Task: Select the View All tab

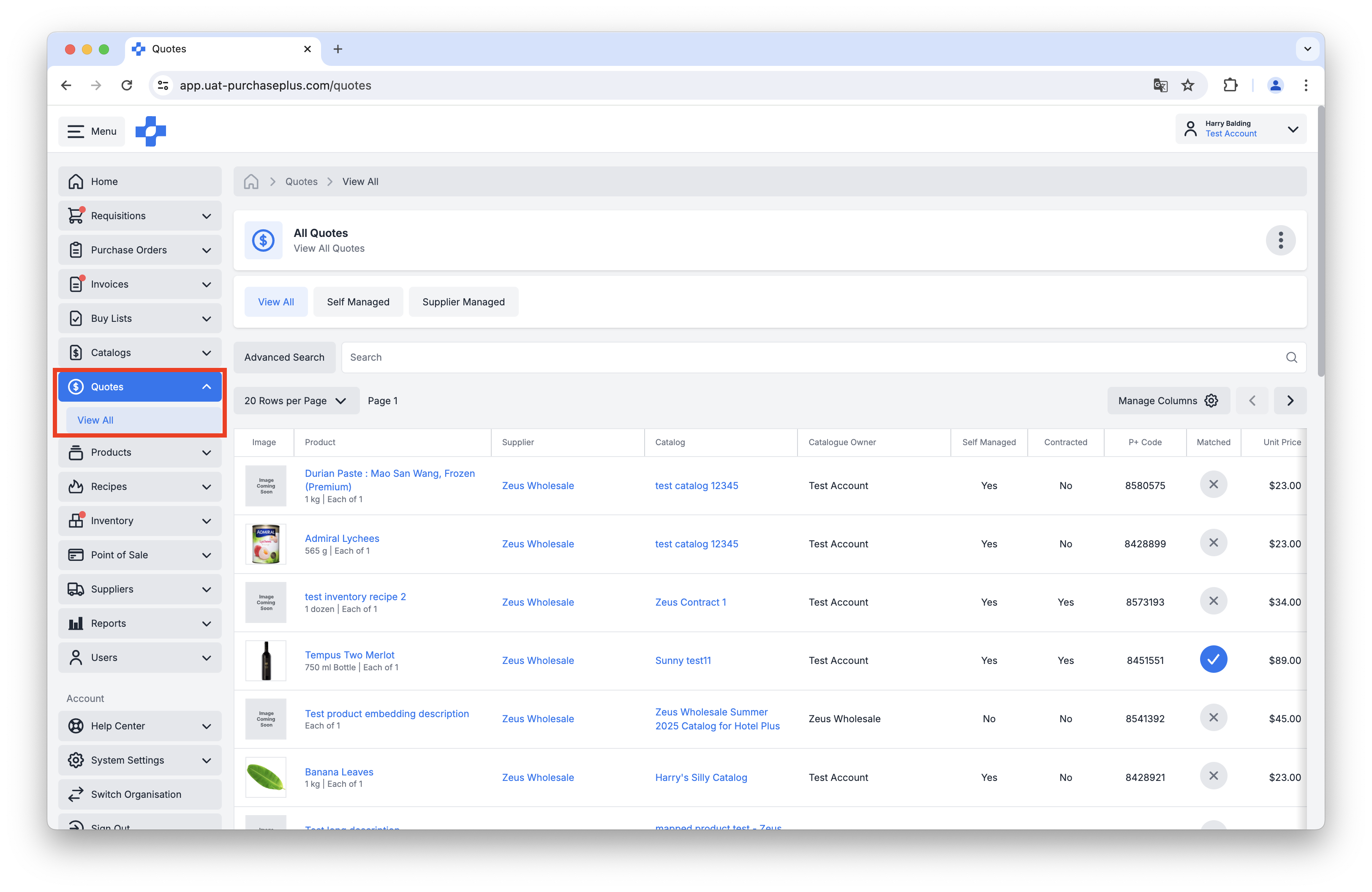Action: click(276, 302)
